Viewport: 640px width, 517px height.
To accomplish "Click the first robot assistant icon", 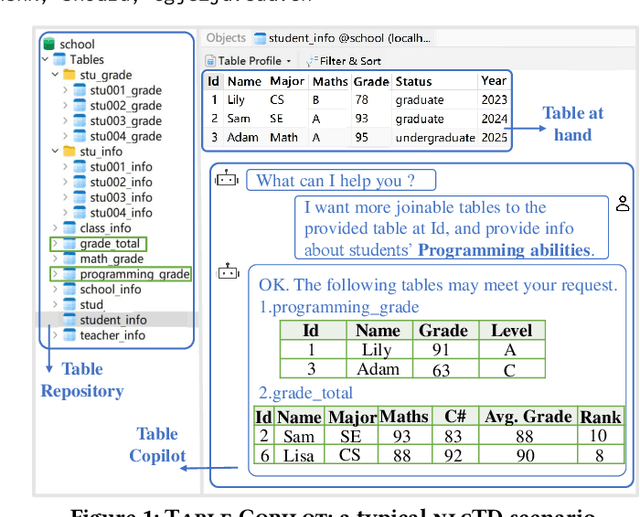I will coord(227,178).
